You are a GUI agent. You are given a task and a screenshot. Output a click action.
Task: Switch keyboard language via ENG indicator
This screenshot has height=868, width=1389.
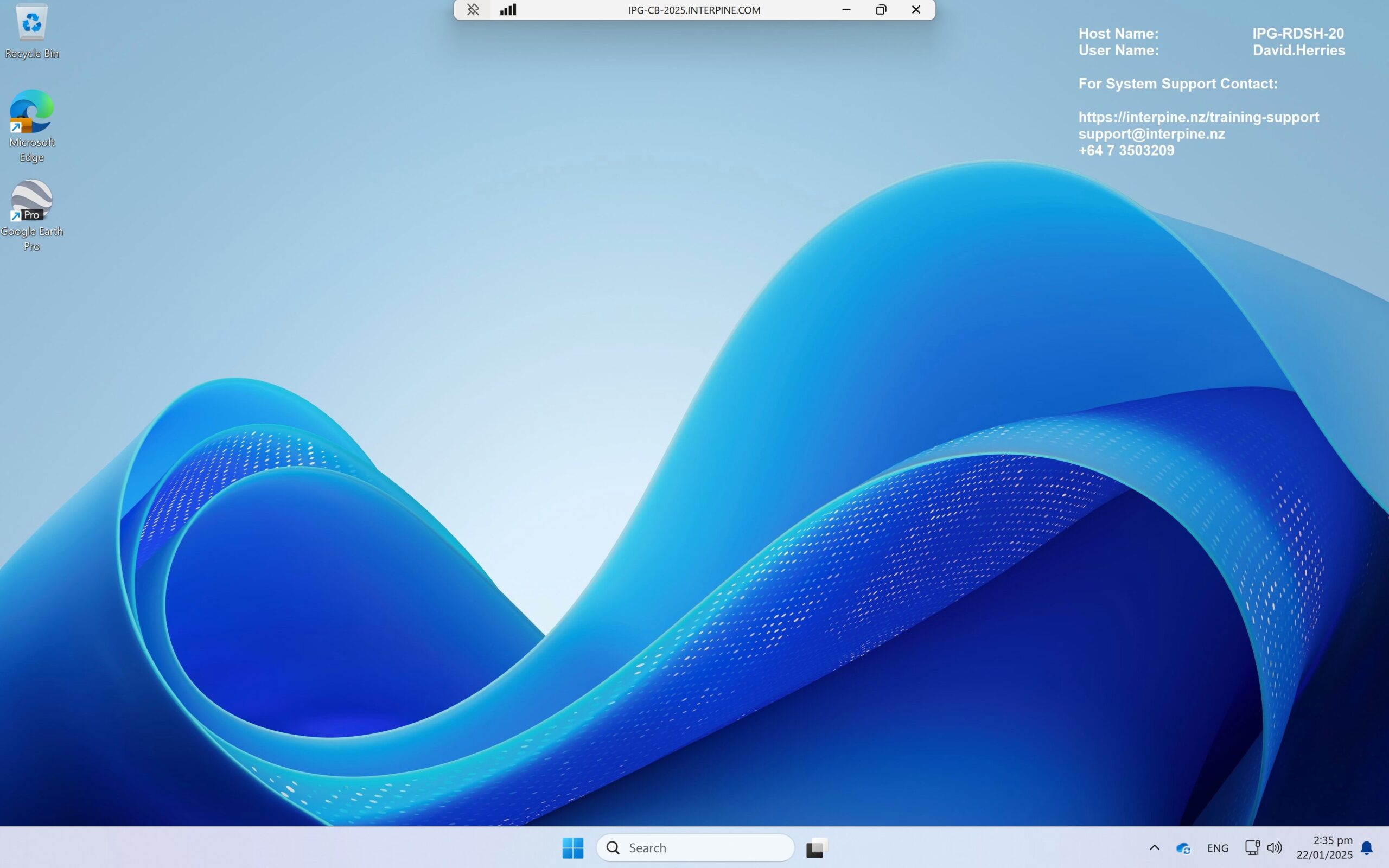1218,847
